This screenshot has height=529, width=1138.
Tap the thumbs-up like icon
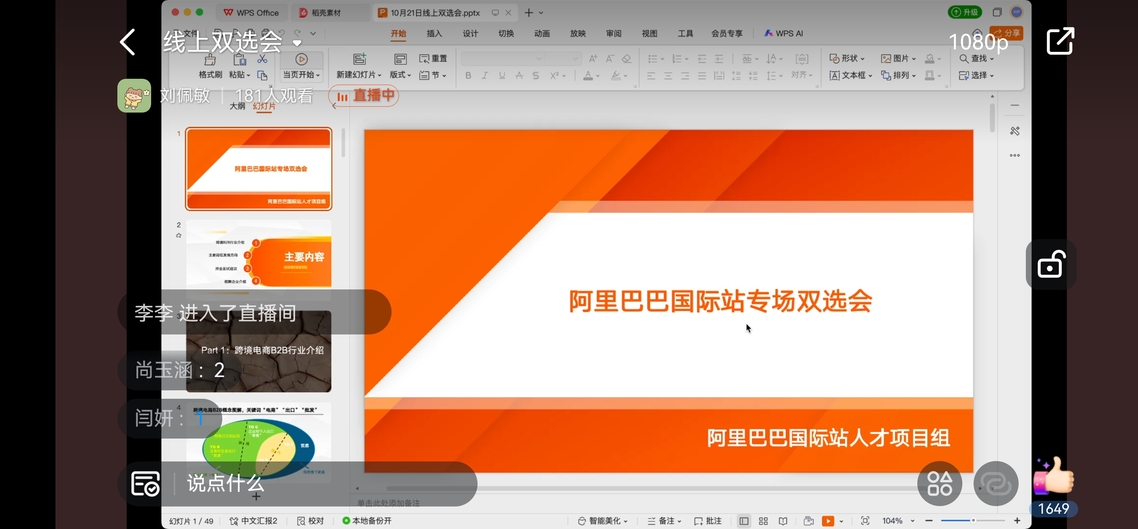pyautogui.click(x=1053, y=476)
